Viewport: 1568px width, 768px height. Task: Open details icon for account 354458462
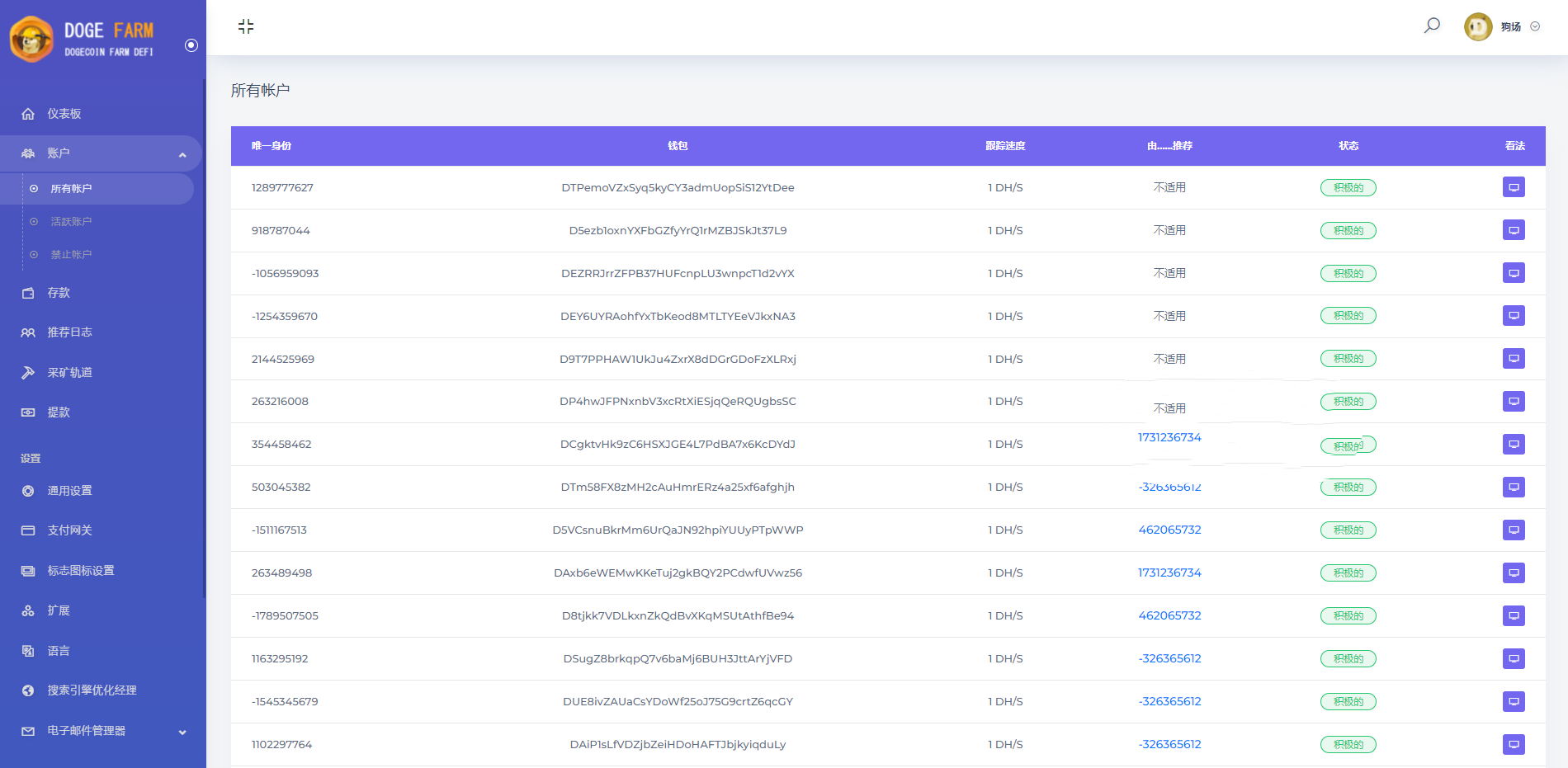point(1514,445)
